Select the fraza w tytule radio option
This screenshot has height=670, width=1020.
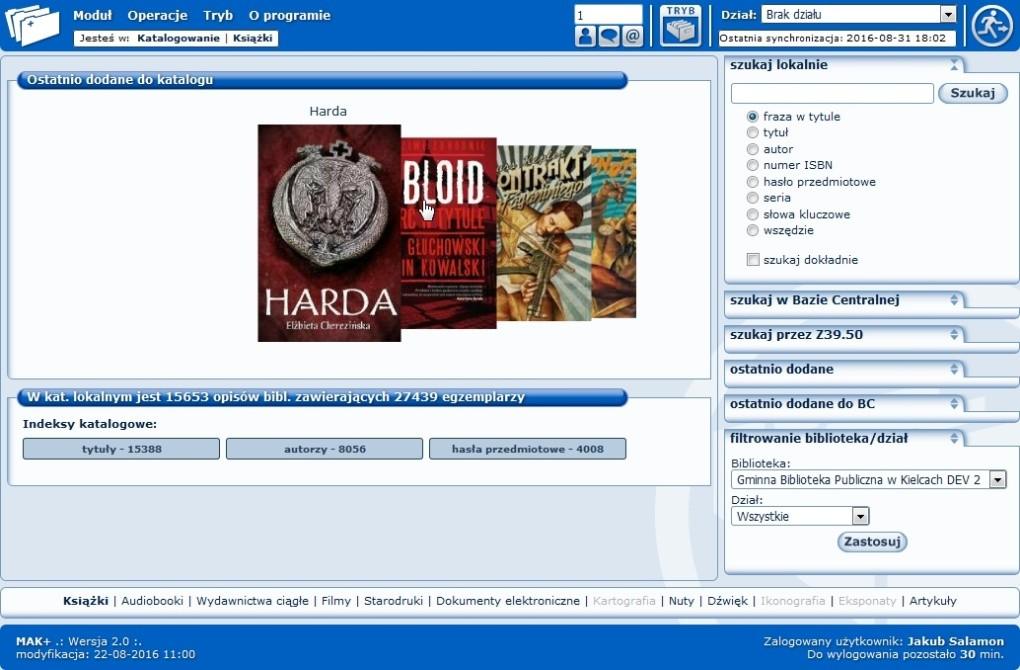[x=753, y=116]
